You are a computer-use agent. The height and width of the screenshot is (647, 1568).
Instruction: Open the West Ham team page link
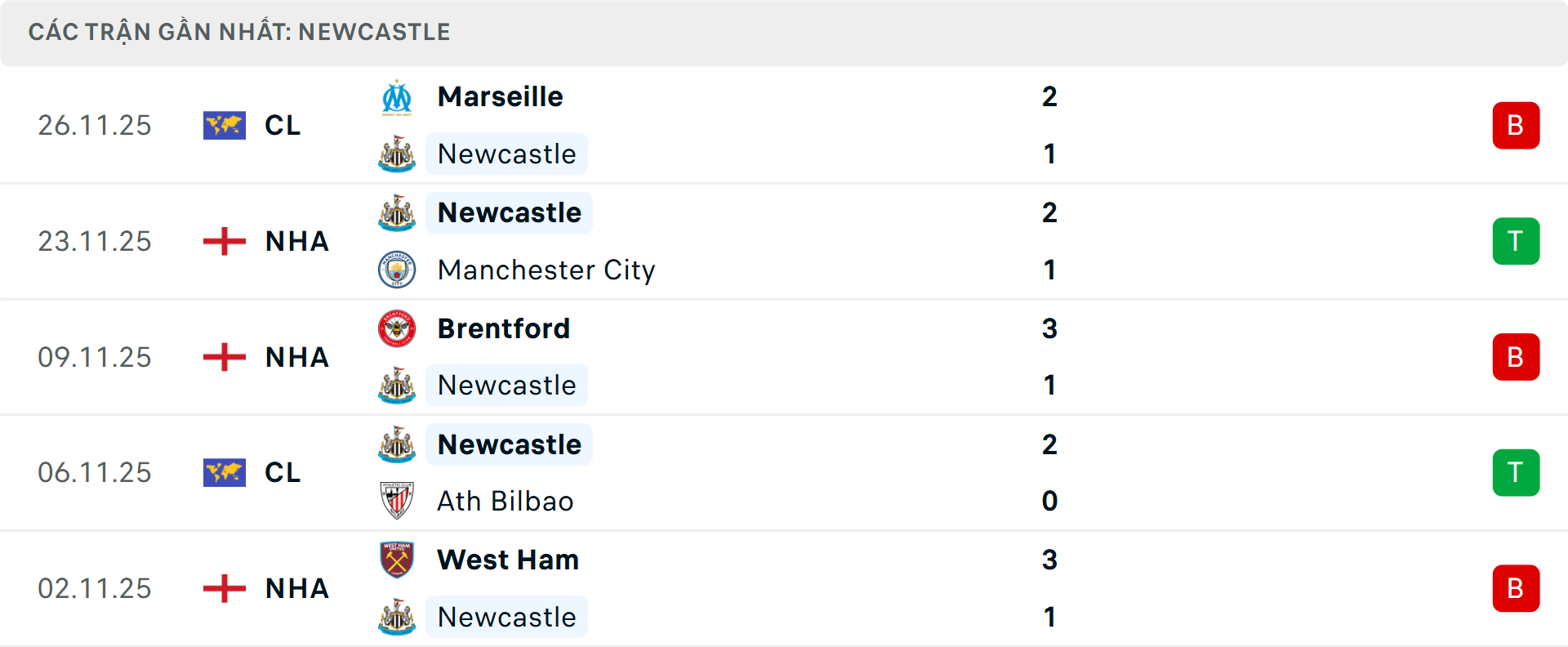point(507,560)
